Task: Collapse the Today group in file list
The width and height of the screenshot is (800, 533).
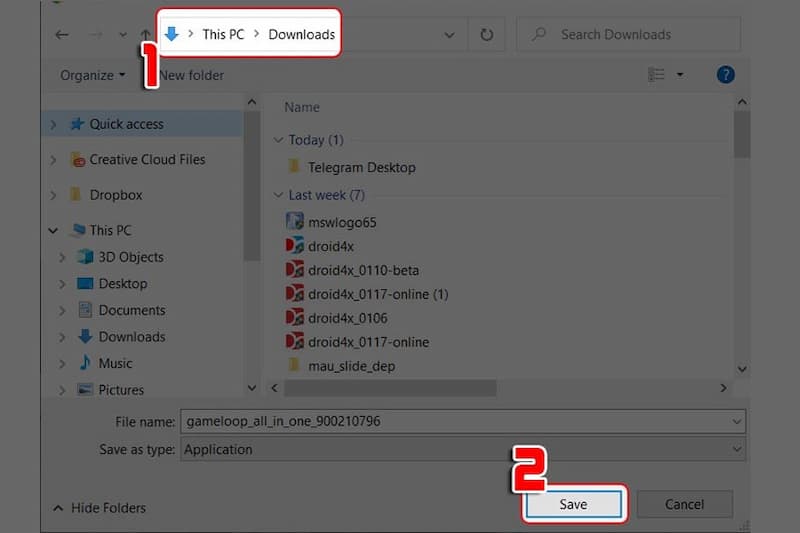Action: tap(278, 140)
